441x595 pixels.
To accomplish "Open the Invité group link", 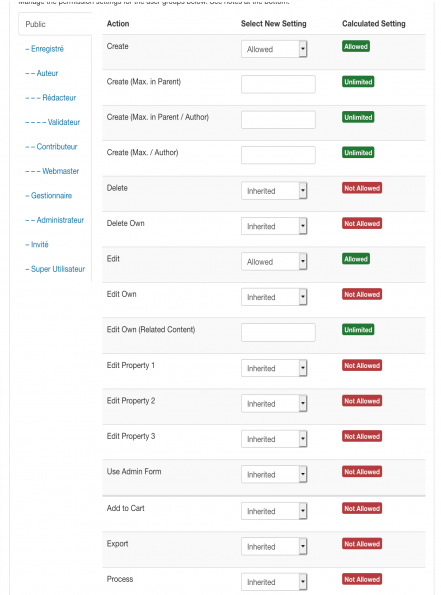I will 37,245.
